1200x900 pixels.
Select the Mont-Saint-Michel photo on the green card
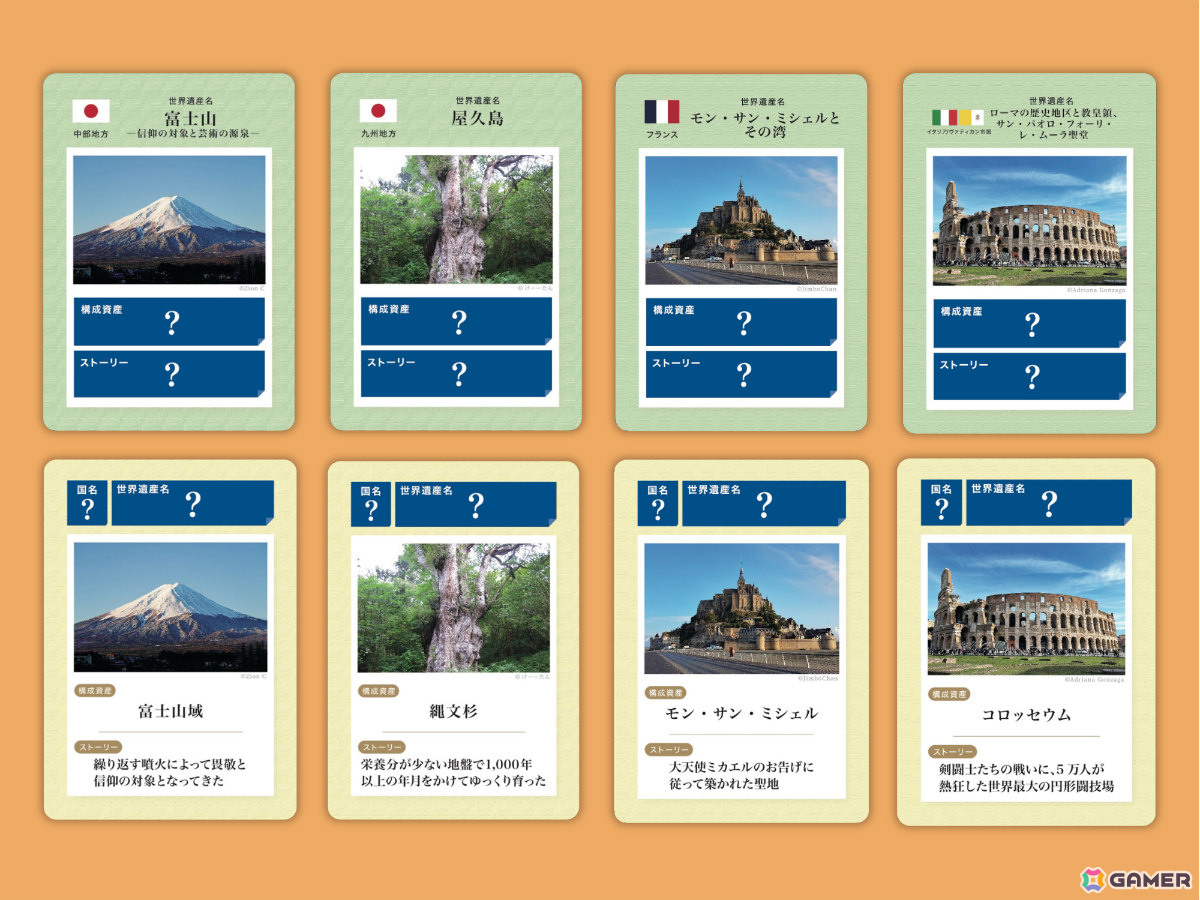pos(741,220)
